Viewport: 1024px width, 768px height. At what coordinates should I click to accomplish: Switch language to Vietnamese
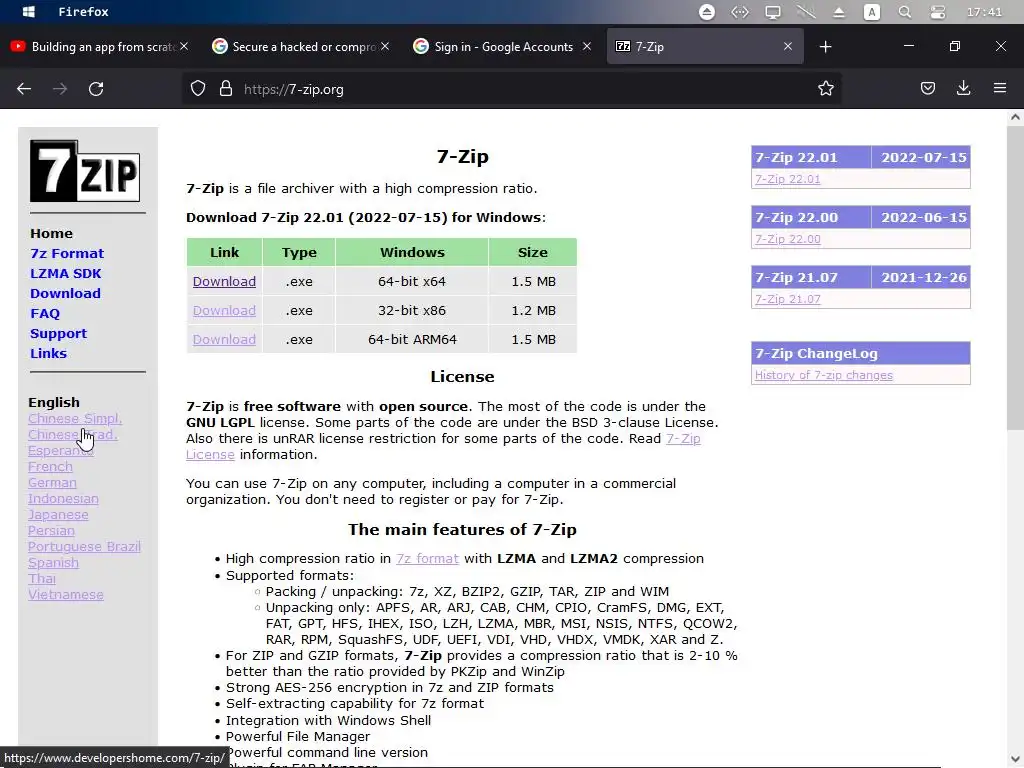tap(66, 594)
